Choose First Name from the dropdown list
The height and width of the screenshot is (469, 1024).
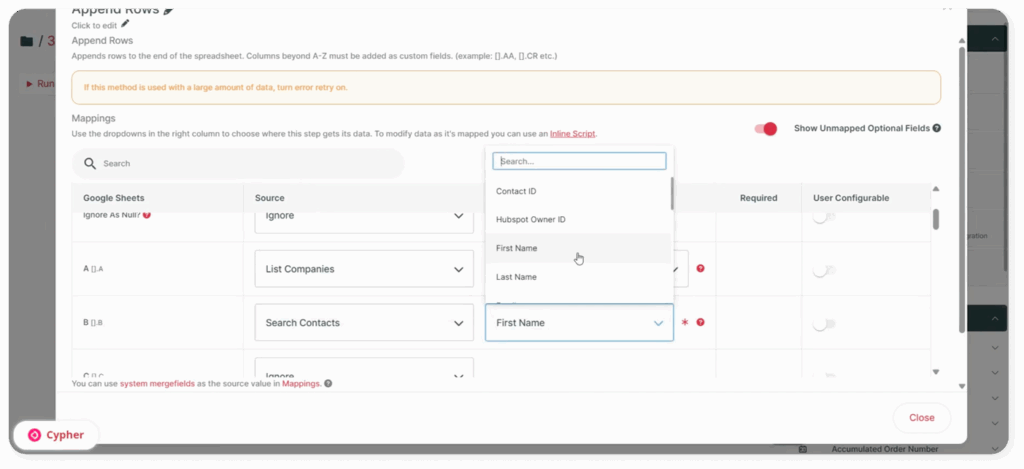(x=578, y=248)
